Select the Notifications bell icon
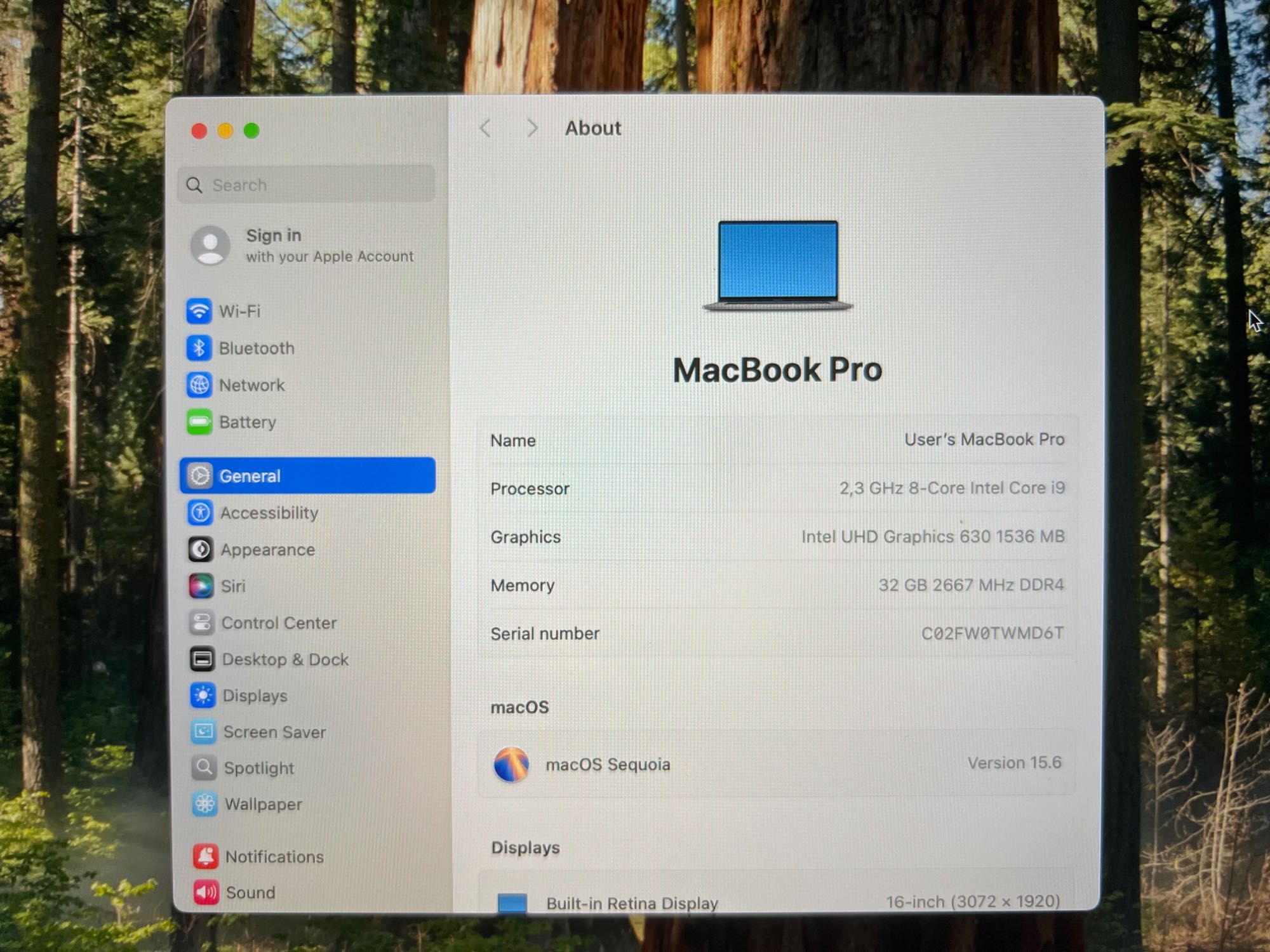This screenshot has height=952, width=1270. point(206,856)
